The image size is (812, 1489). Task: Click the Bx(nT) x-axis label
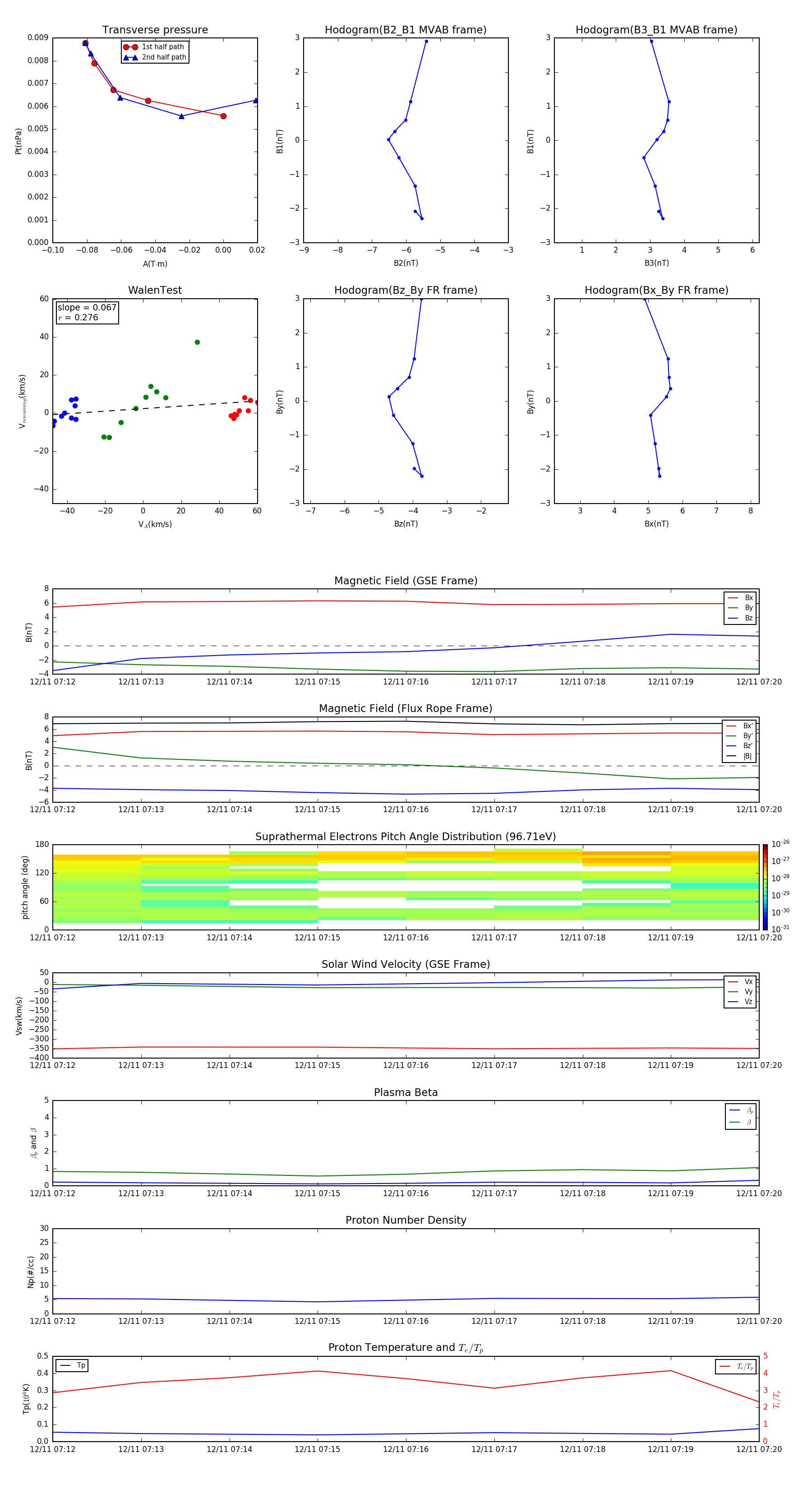point(656,524)
